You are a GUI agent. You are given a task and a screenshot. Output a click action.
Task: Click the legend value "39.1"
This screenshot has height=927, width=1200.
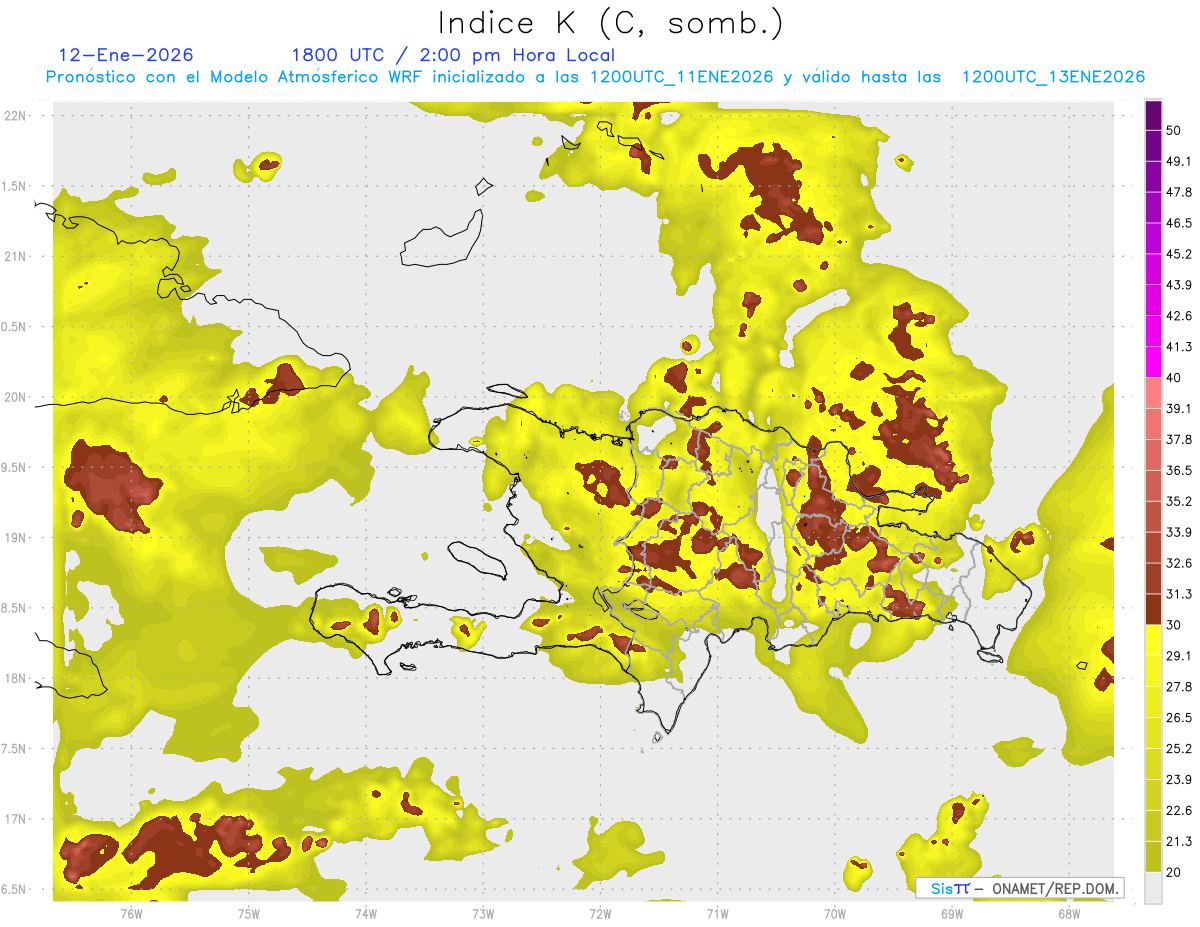[x=1179, y=409]
